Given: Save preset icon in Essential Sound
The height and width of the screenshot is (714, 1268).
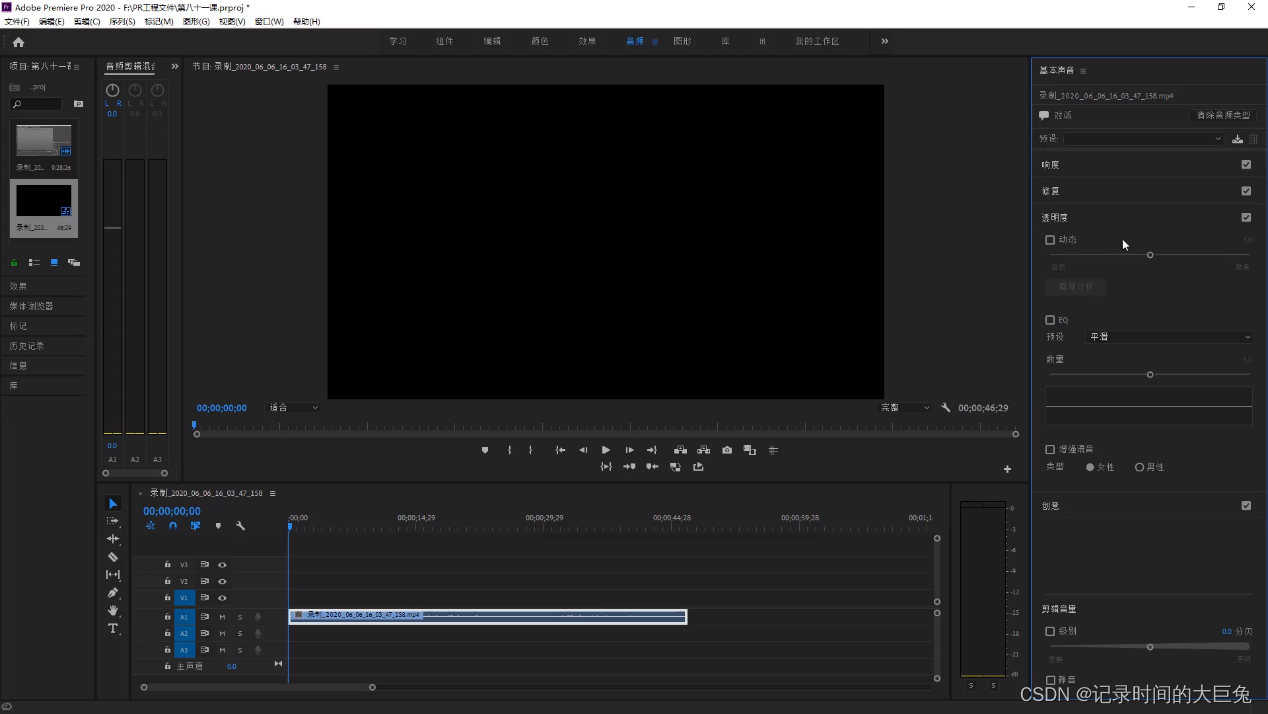Looking at the screenshot, I should coord(1237,139).
